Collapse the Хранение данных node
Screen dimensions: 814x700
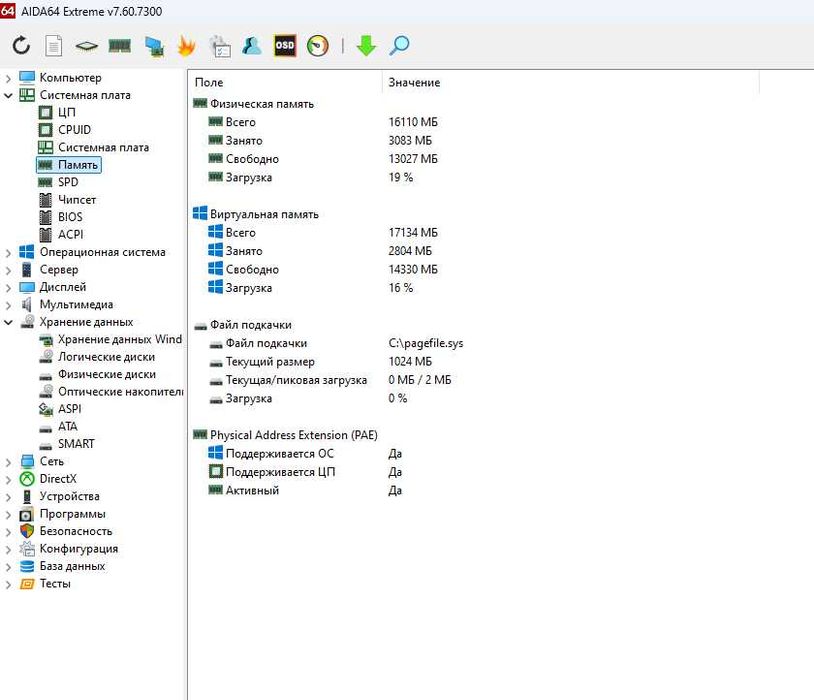coord(8,322)
